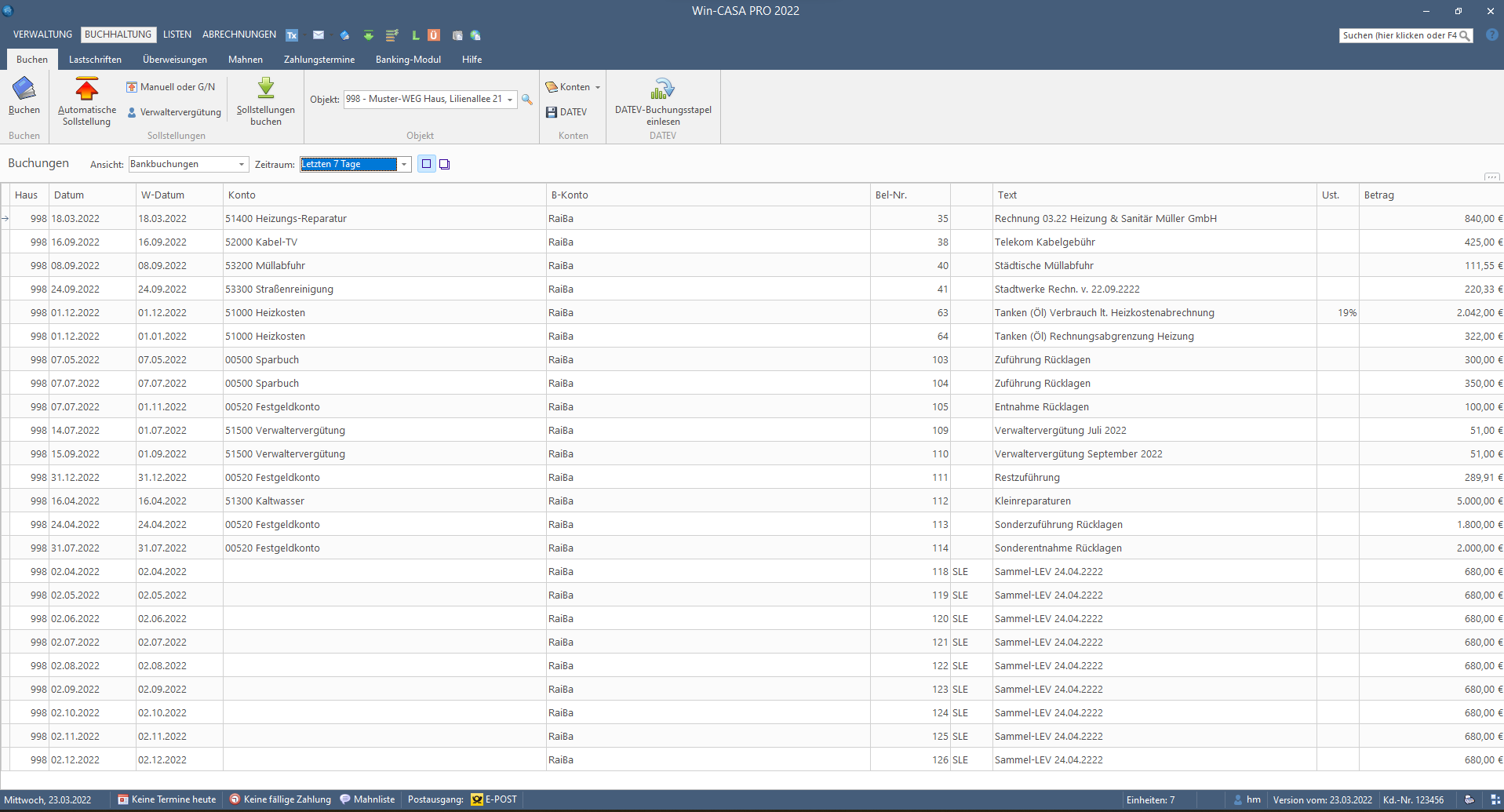
Task: Click the DATEV floppy disk button
Action: (566, 112)
